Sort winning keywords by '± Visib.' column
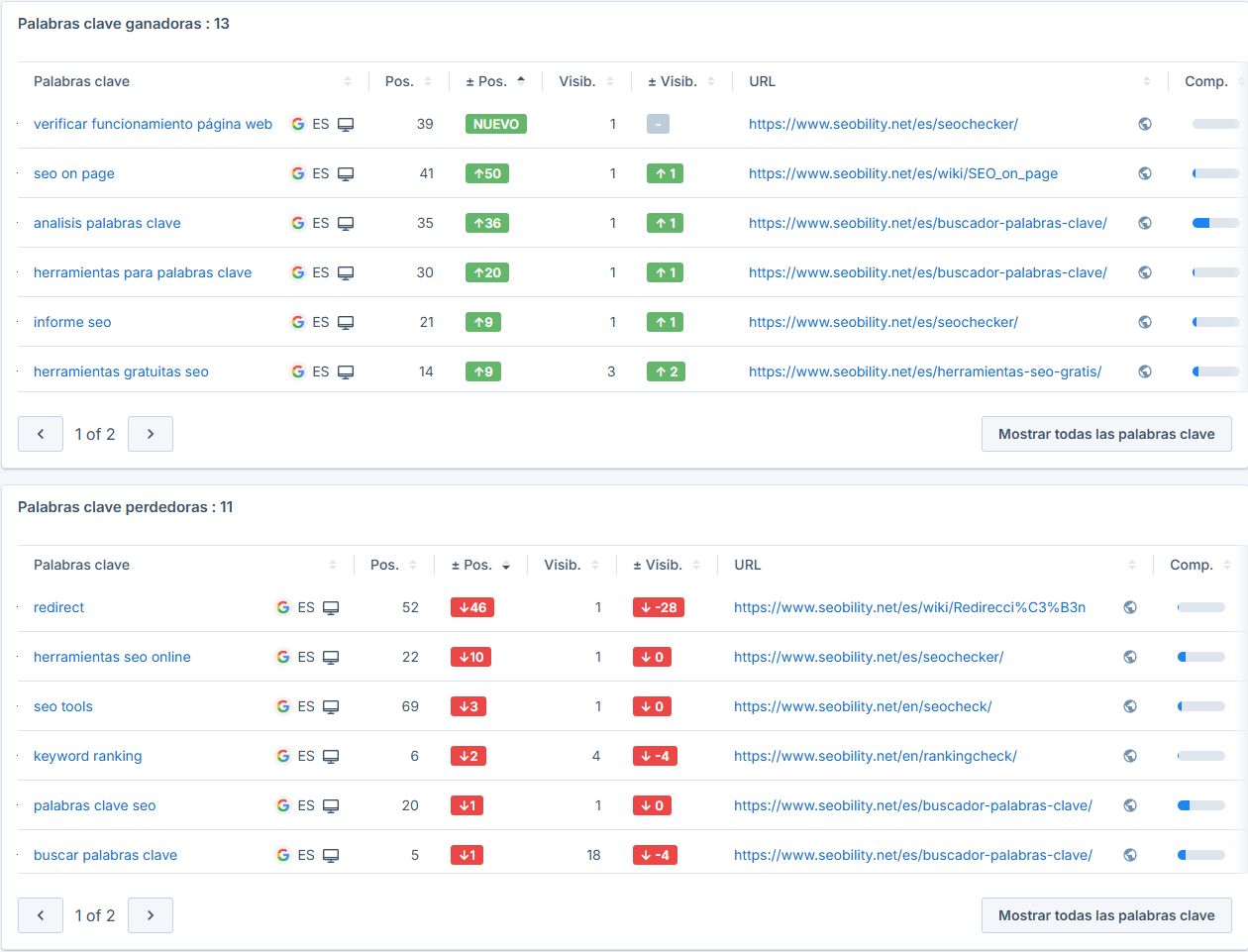Screen dimensions: 1248x952 (711, 81)
